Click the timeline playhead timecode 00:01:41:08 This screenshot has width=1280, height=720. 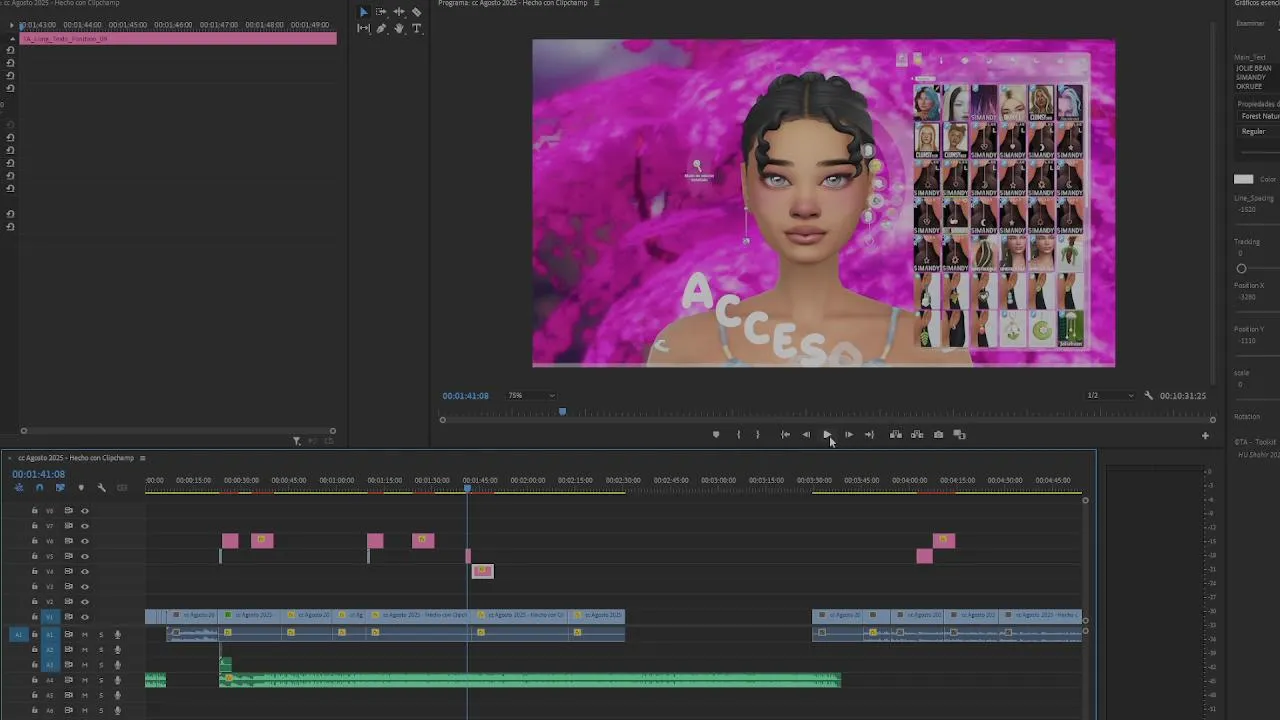coord(38,474)
